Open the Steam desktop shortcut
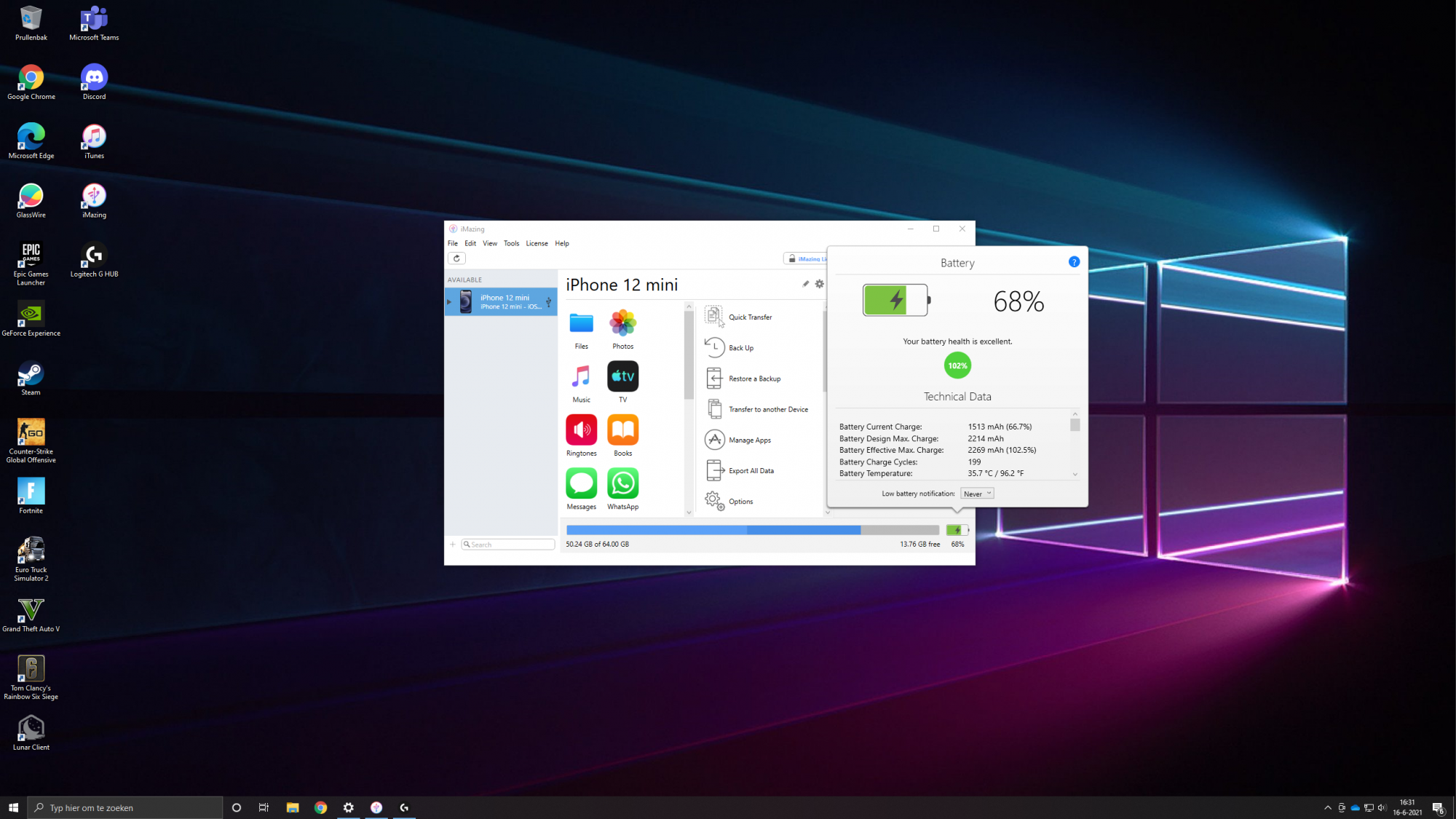 (31, 378)
